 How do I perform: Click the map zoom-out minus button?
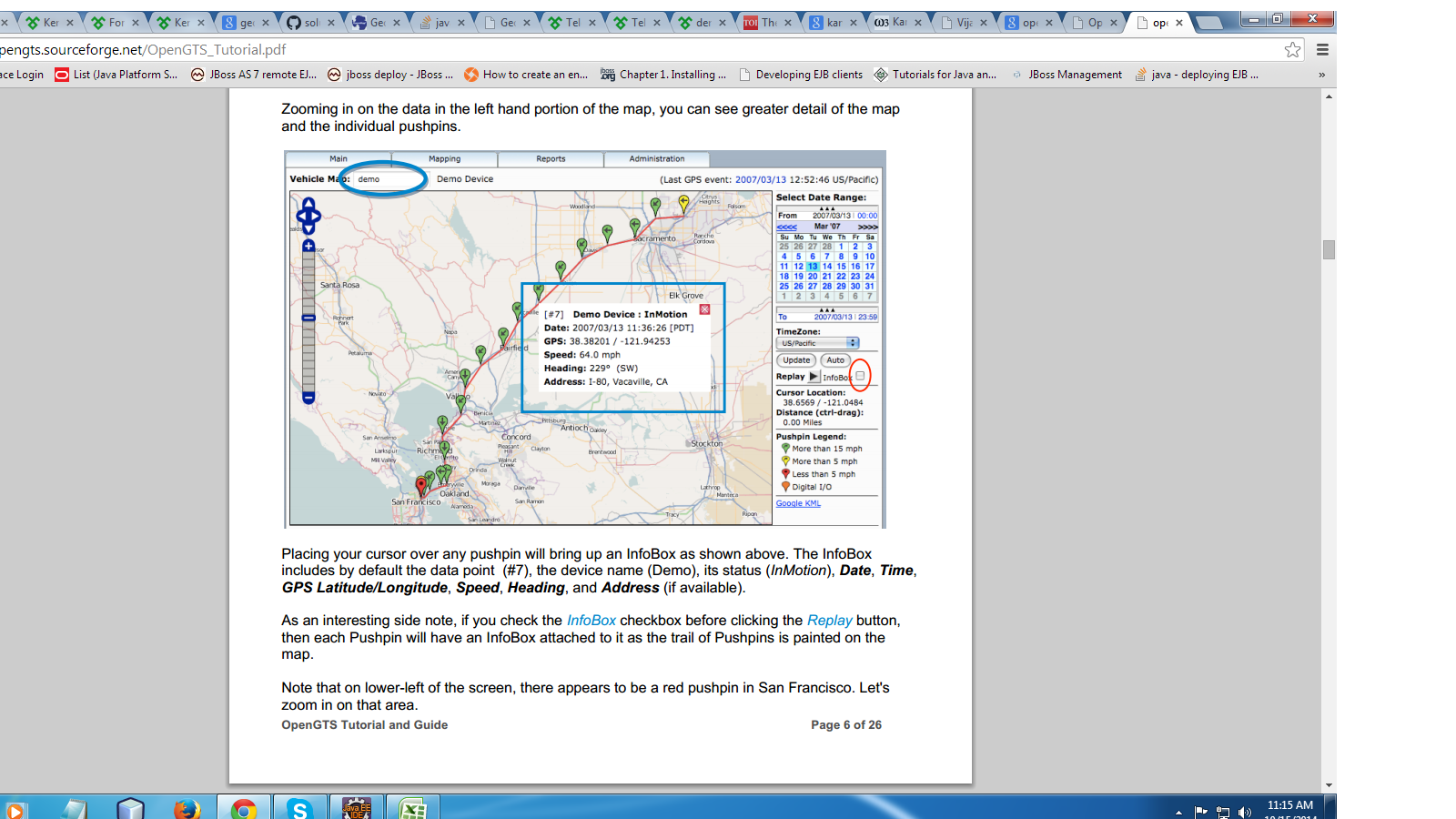308,398
